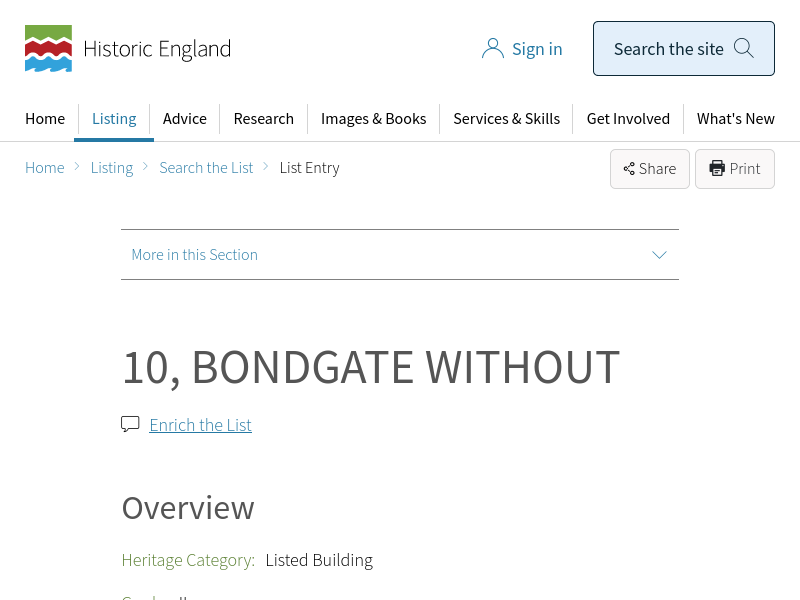
Task: Click the Home breadcrumb link
Action: [x=45, y=168]
